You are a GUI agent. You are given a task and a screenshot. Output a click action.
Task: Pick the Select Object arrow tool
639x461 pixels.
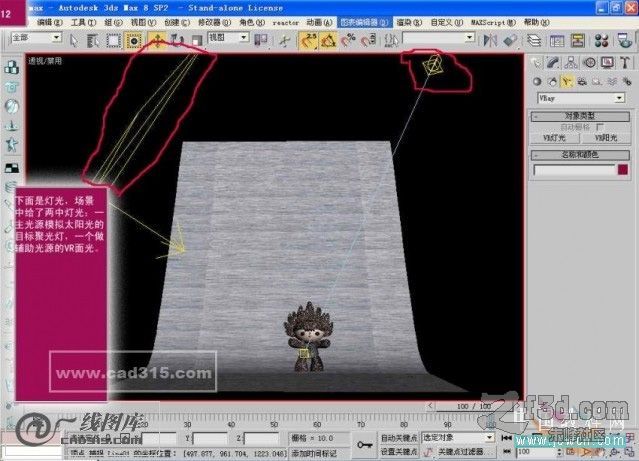coord(74,40)
